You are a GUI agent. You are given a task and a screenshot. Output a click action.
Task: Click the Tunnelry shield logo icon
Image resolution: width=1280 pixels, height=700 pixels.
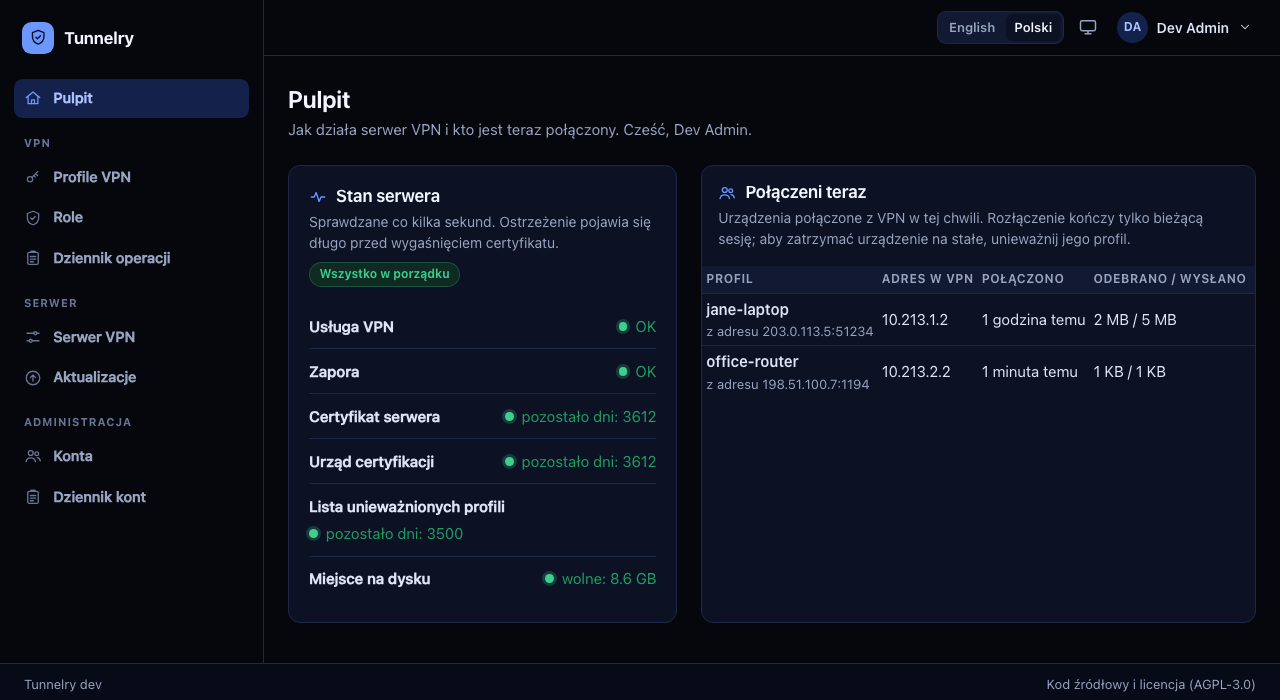click(38, 38)
